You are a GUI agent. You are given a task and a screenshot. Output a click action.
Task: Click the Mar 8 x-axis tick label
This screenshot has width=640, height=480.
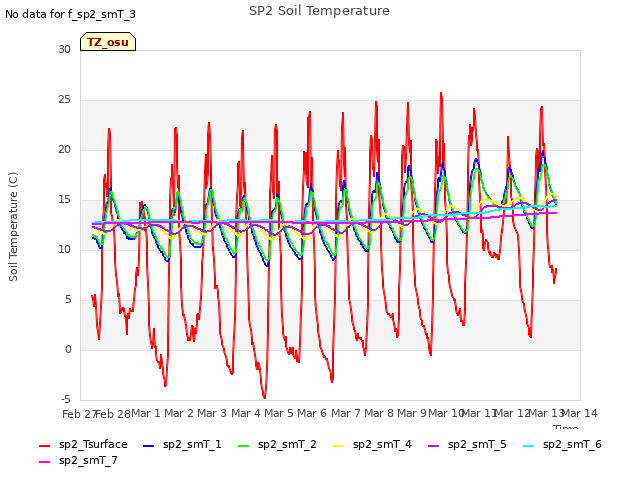coord(379,413)
